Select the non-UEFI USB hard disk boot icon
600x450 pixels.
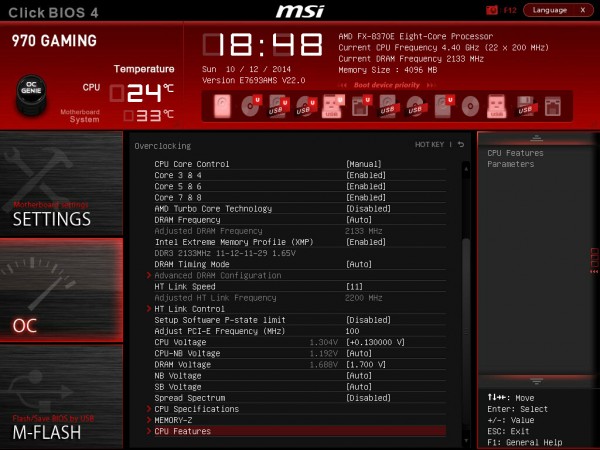pyautogui.click(x=389, y=106)
